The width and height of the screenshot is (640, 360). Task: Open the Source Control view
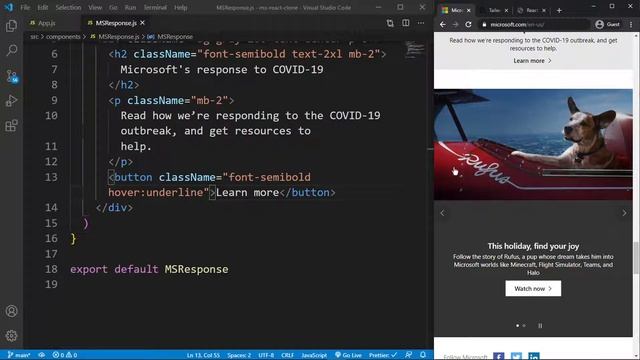click(11, 76)
